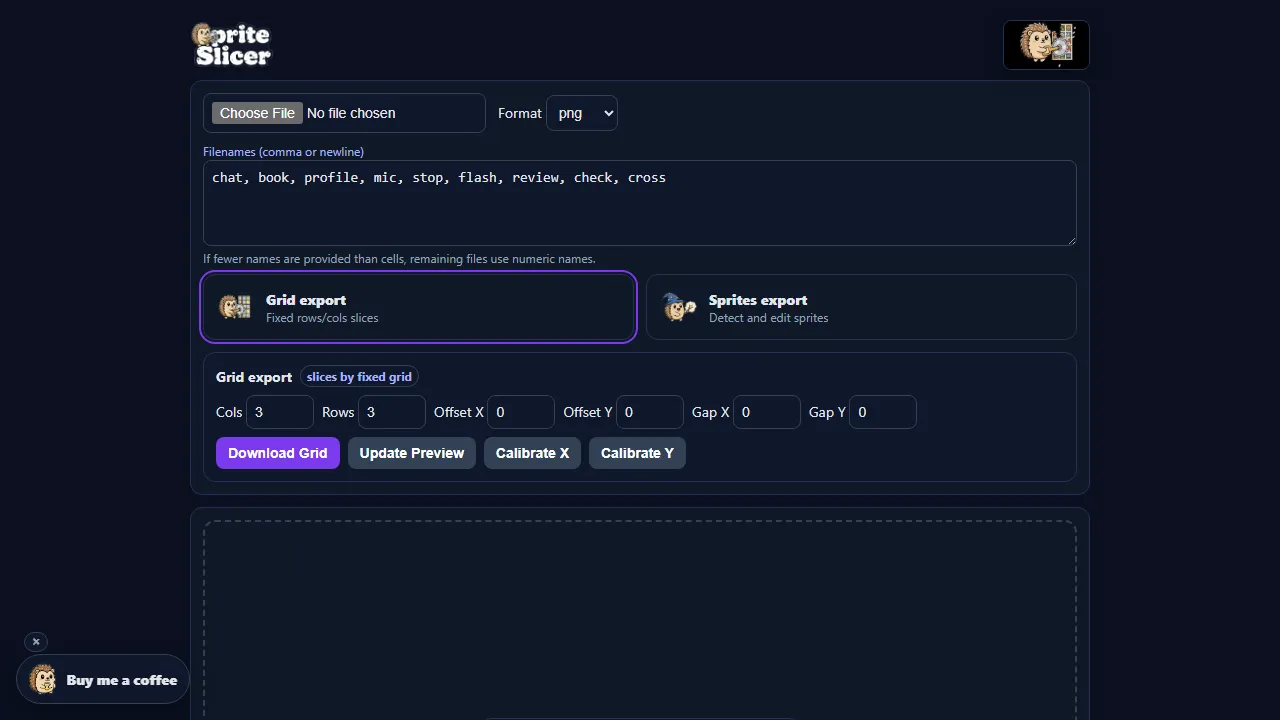This screenshot has height=720, width=1280.
Task: Click the Download Grid button
Action: pyautogui.click(x=277, y=453)
